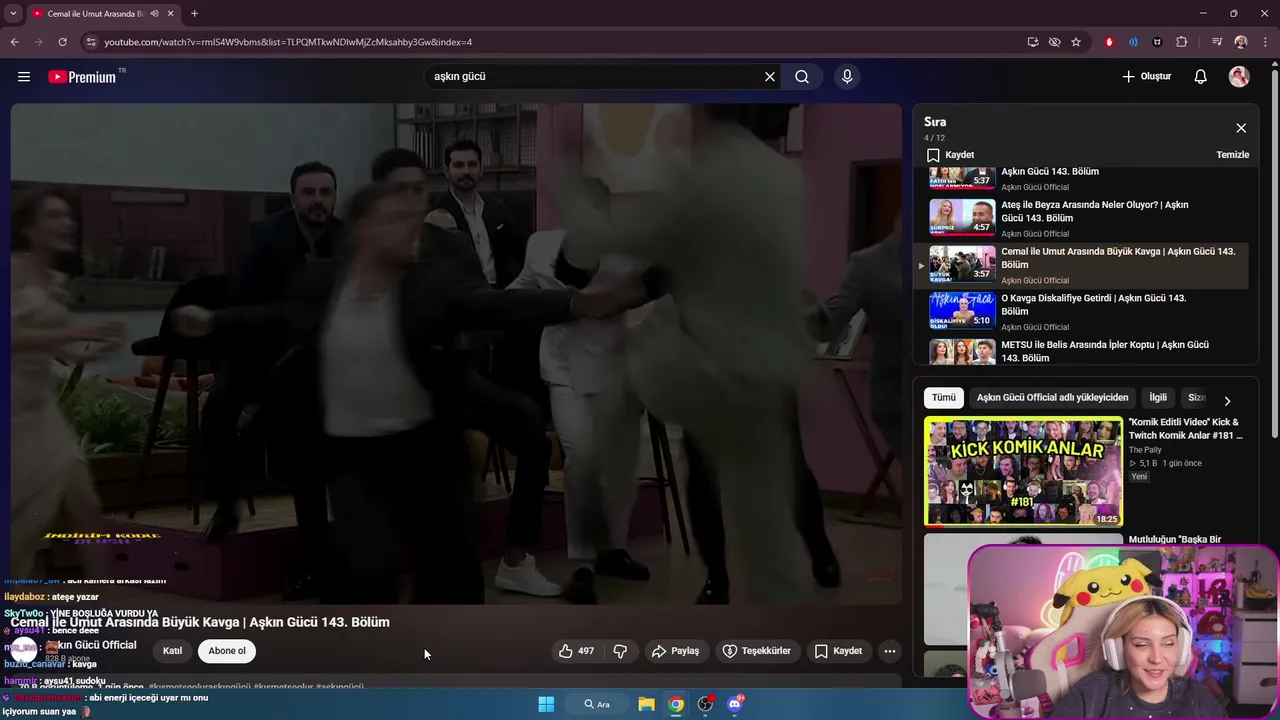Open the Windows Start menu
The image size is (1280, 720).
click(x=546, y=704)
